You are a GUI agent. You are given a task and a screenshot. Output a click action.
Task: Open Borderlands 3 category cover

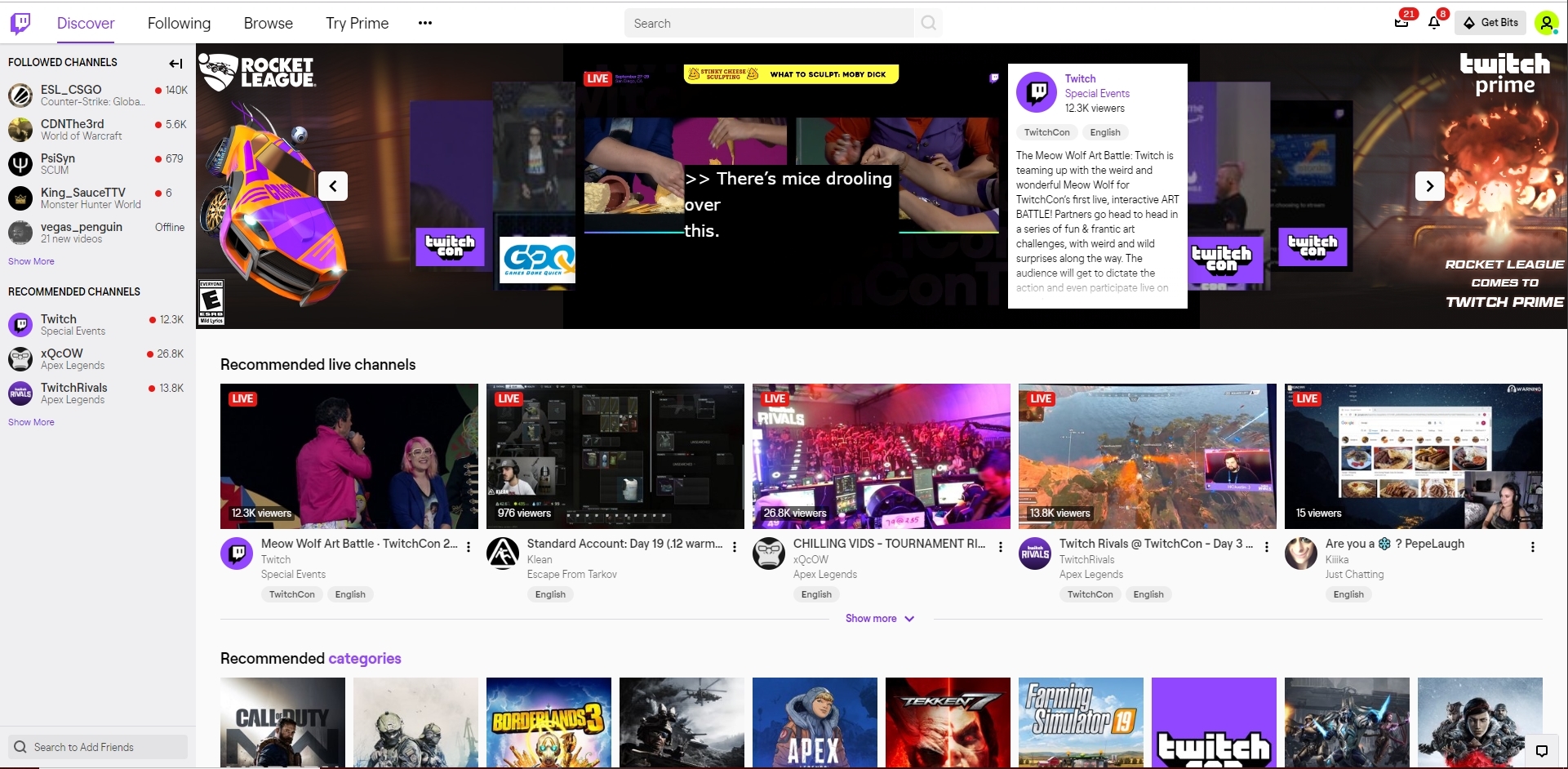[549, 722]
